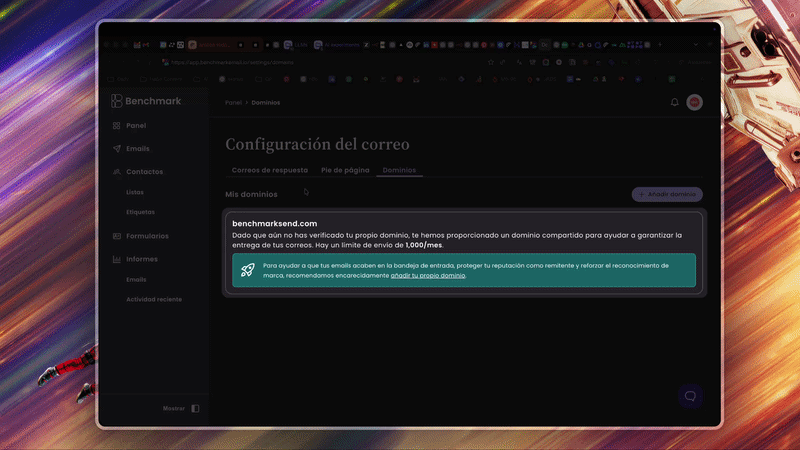Open Emails paper-plane icon in sidebar
The height and width of the screenshot is (450, 800).
(x=116, y=148)
